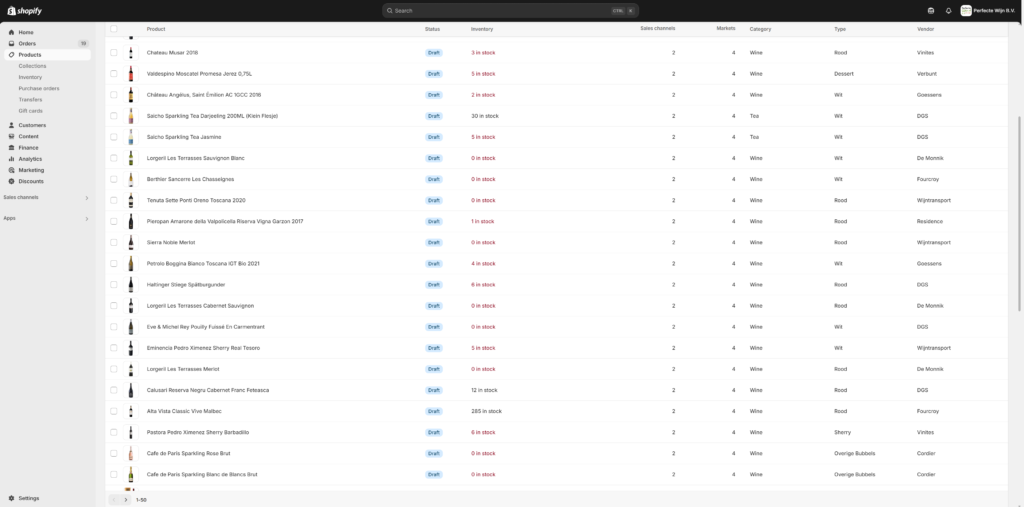Open Gift cards submenu item
1024x507 pixels.
(30, 111)
